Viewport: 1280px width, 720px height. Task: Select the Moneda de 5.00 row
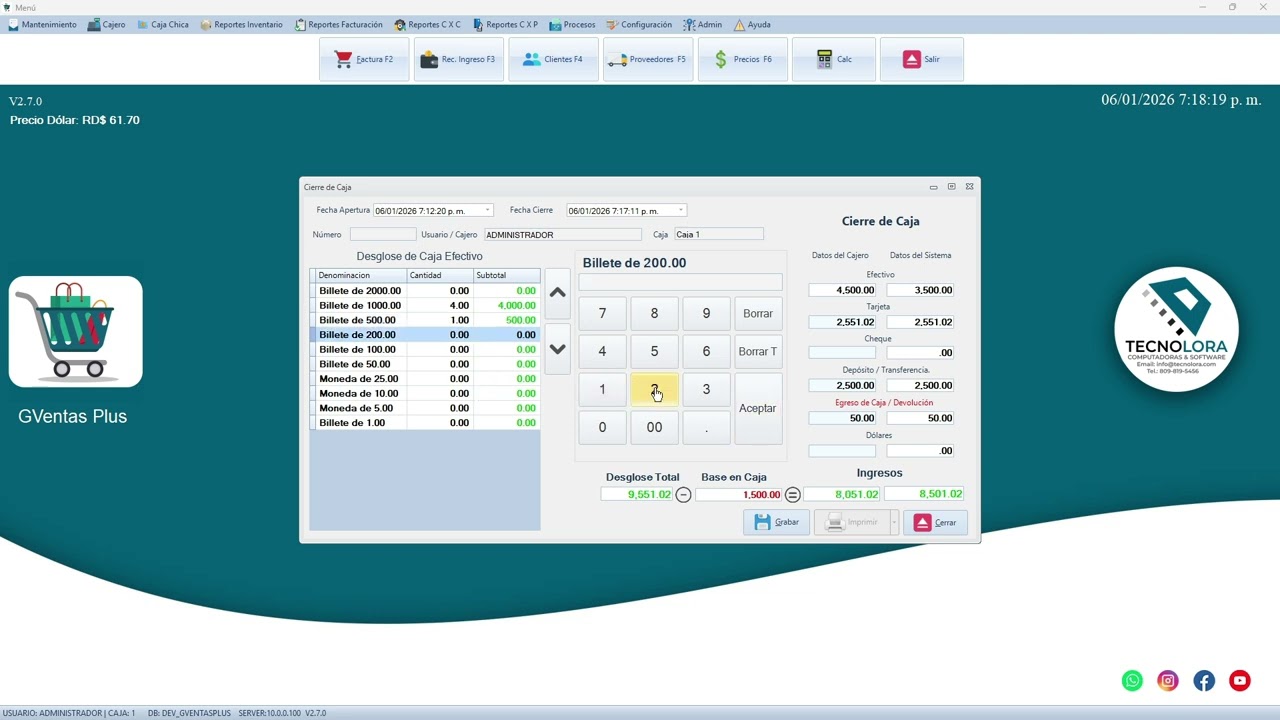click(427, 408)
